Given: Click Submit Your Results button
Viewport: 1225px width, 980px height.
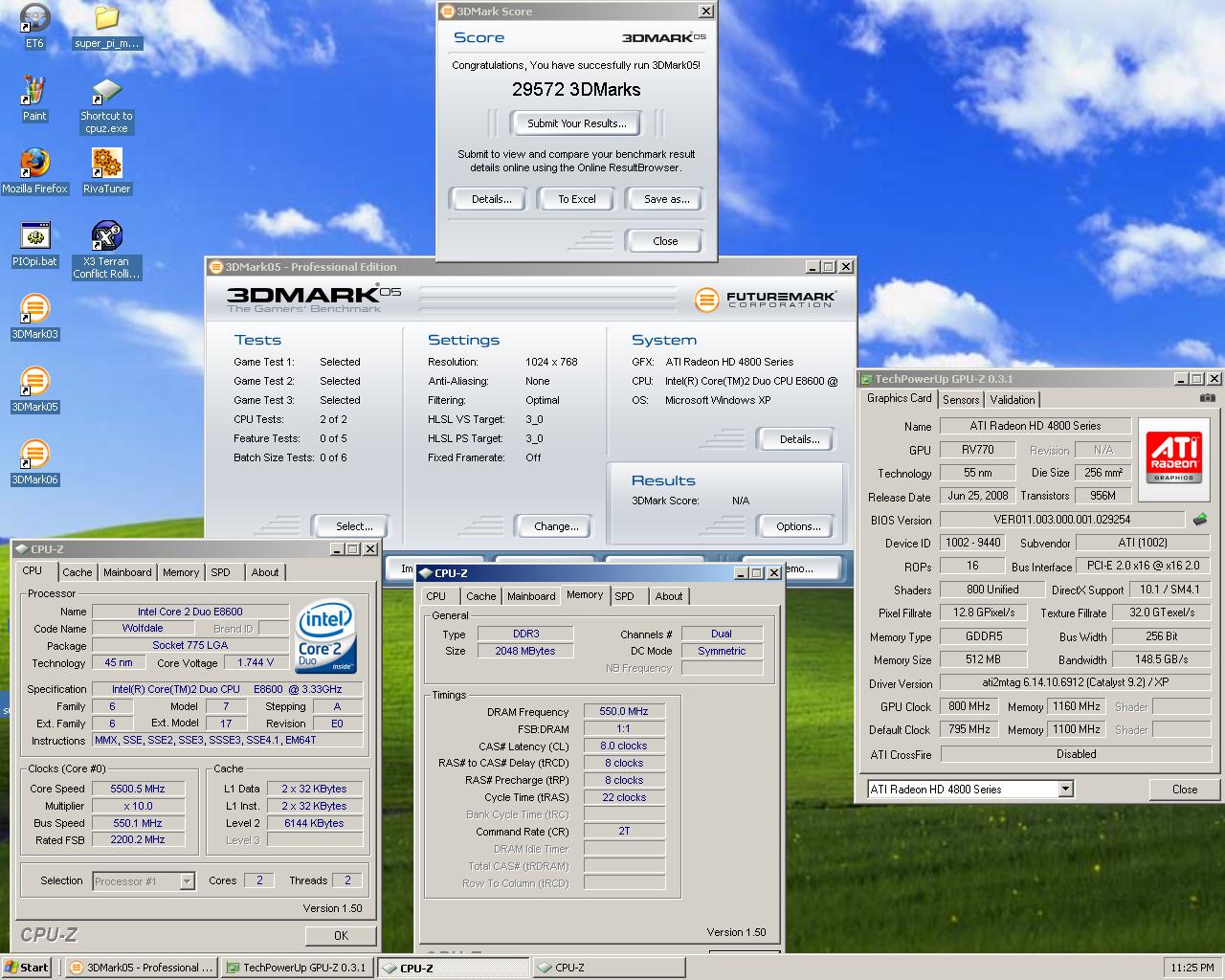Looking at the screenshot, I should [577, 123].
